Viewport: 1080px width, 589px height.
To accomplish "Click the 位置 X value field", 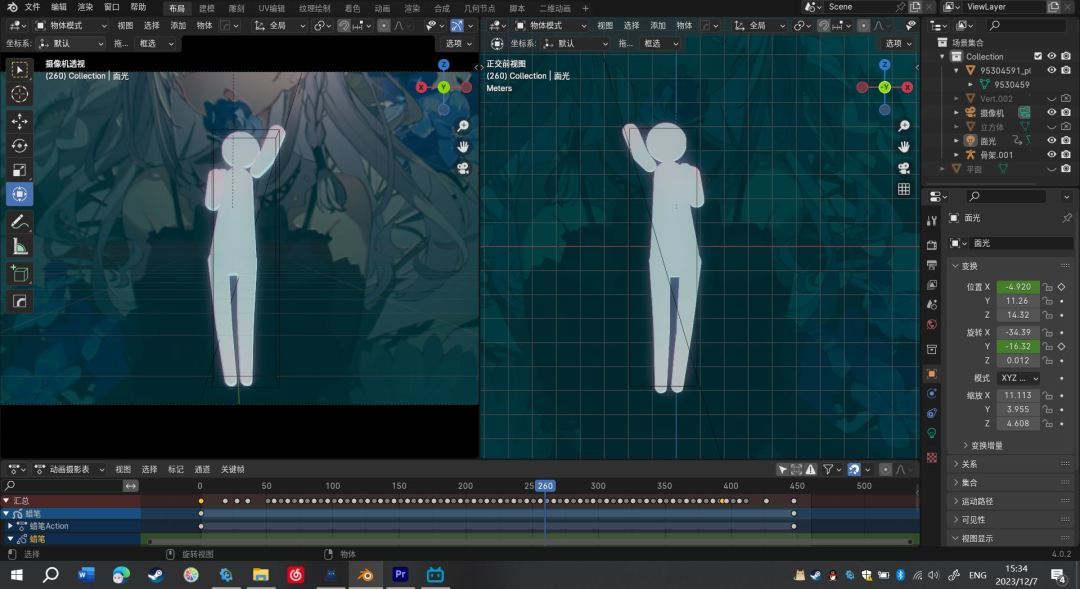I will pos(1017,287).
